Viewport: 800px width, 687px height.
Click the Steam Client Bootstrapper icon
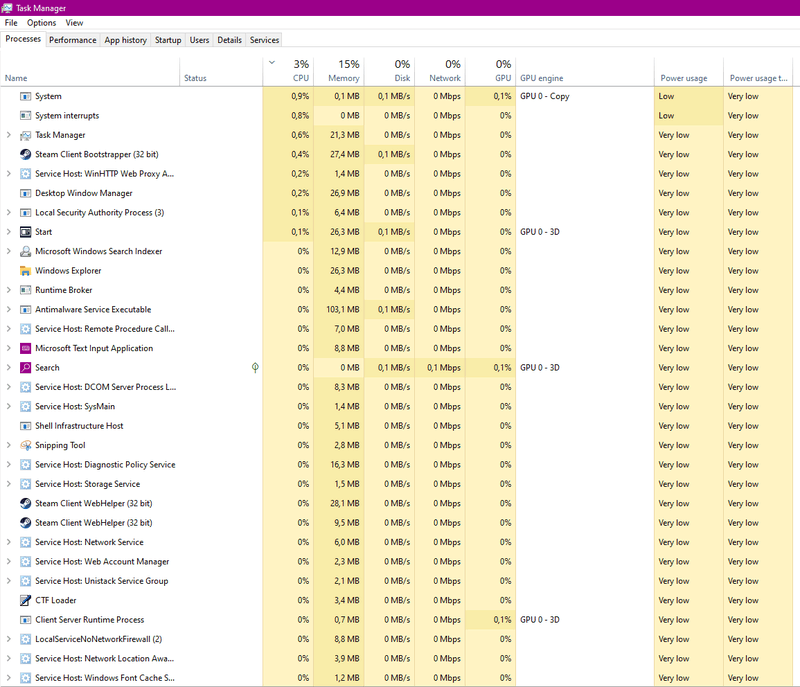tap(26, 155)
